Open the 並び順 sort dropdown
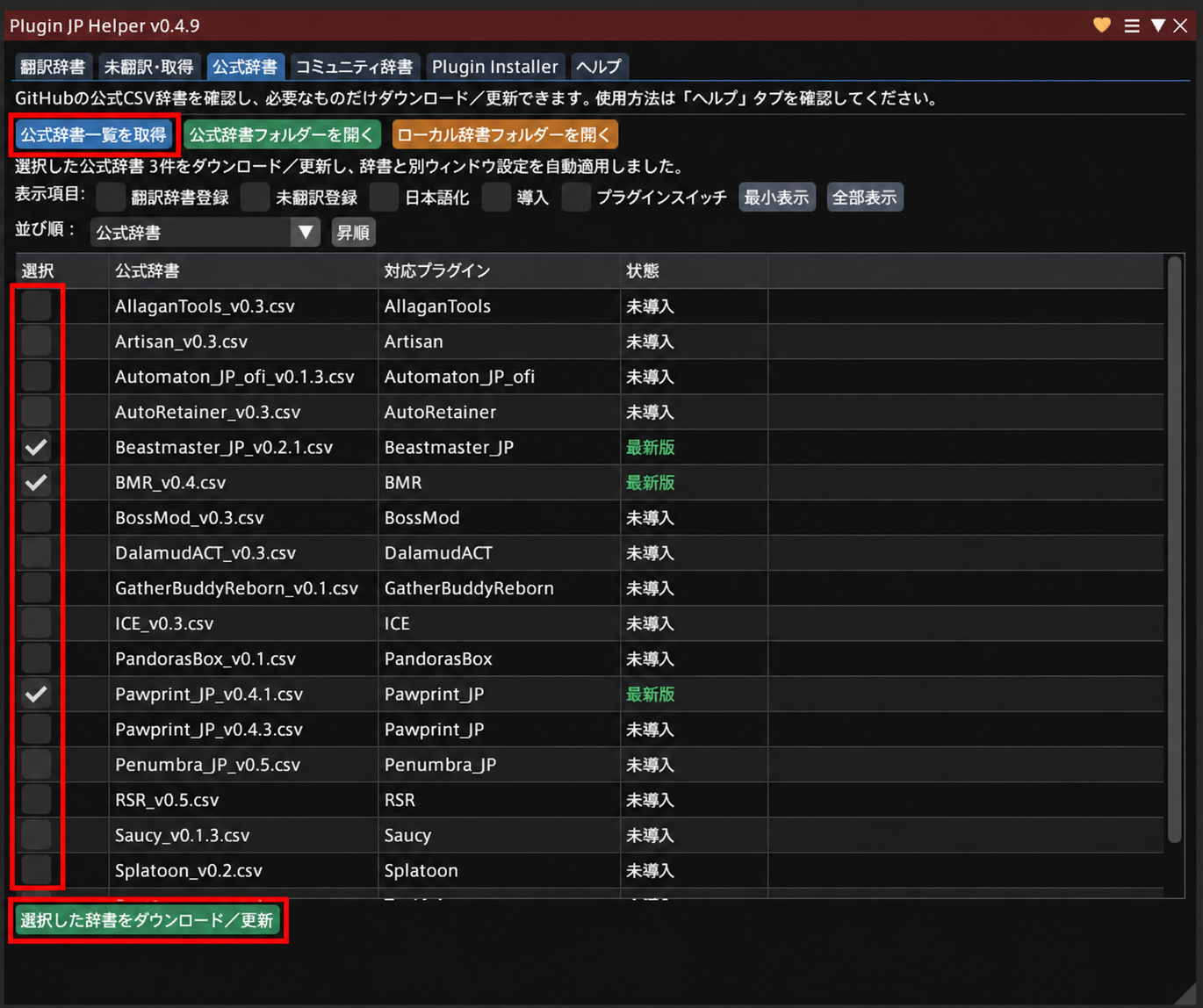This screenshot has height=1008, width=1203. 205,233
